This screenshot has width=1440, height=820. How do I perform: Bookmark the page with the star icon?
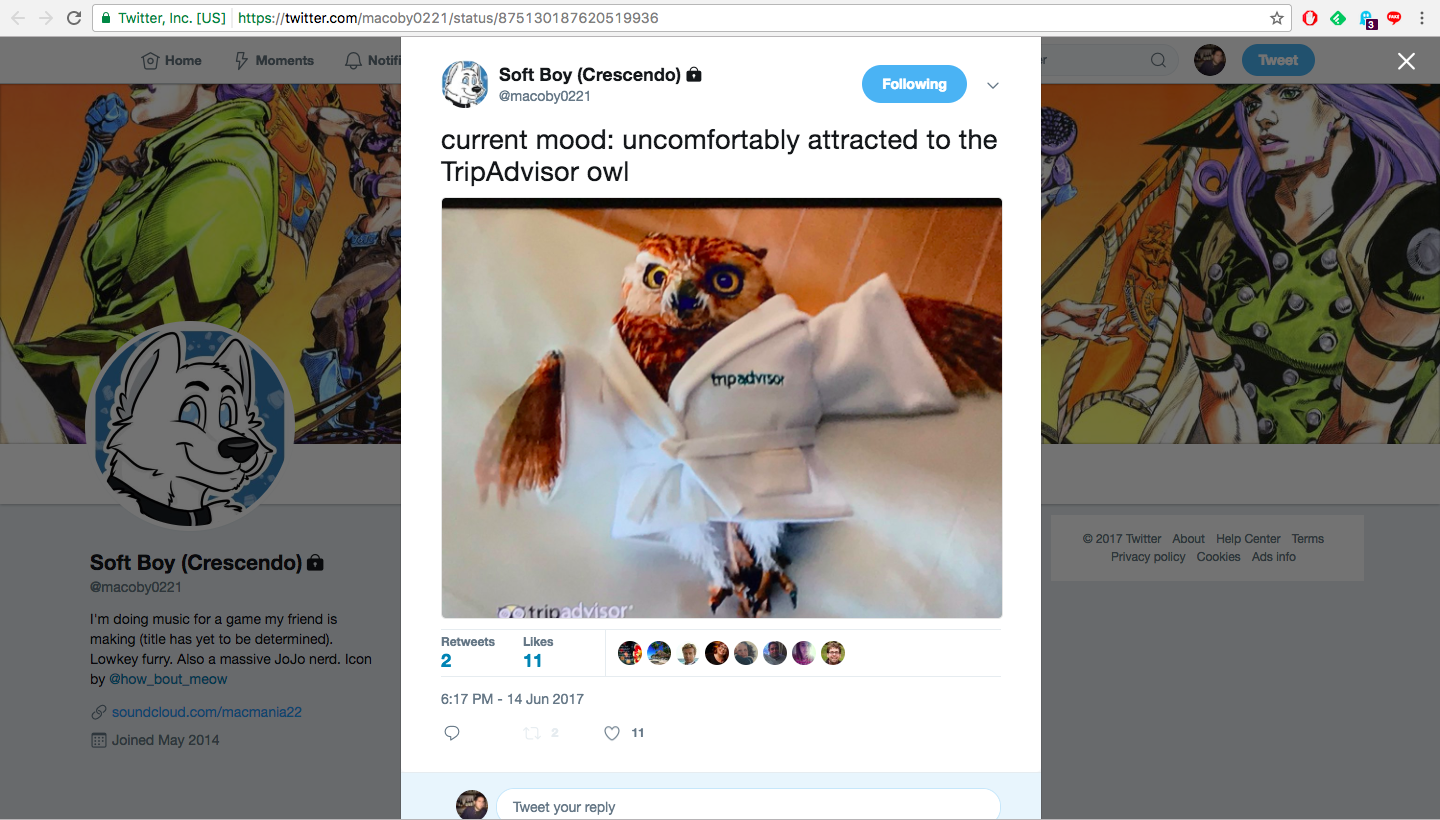coord(1277,18)
